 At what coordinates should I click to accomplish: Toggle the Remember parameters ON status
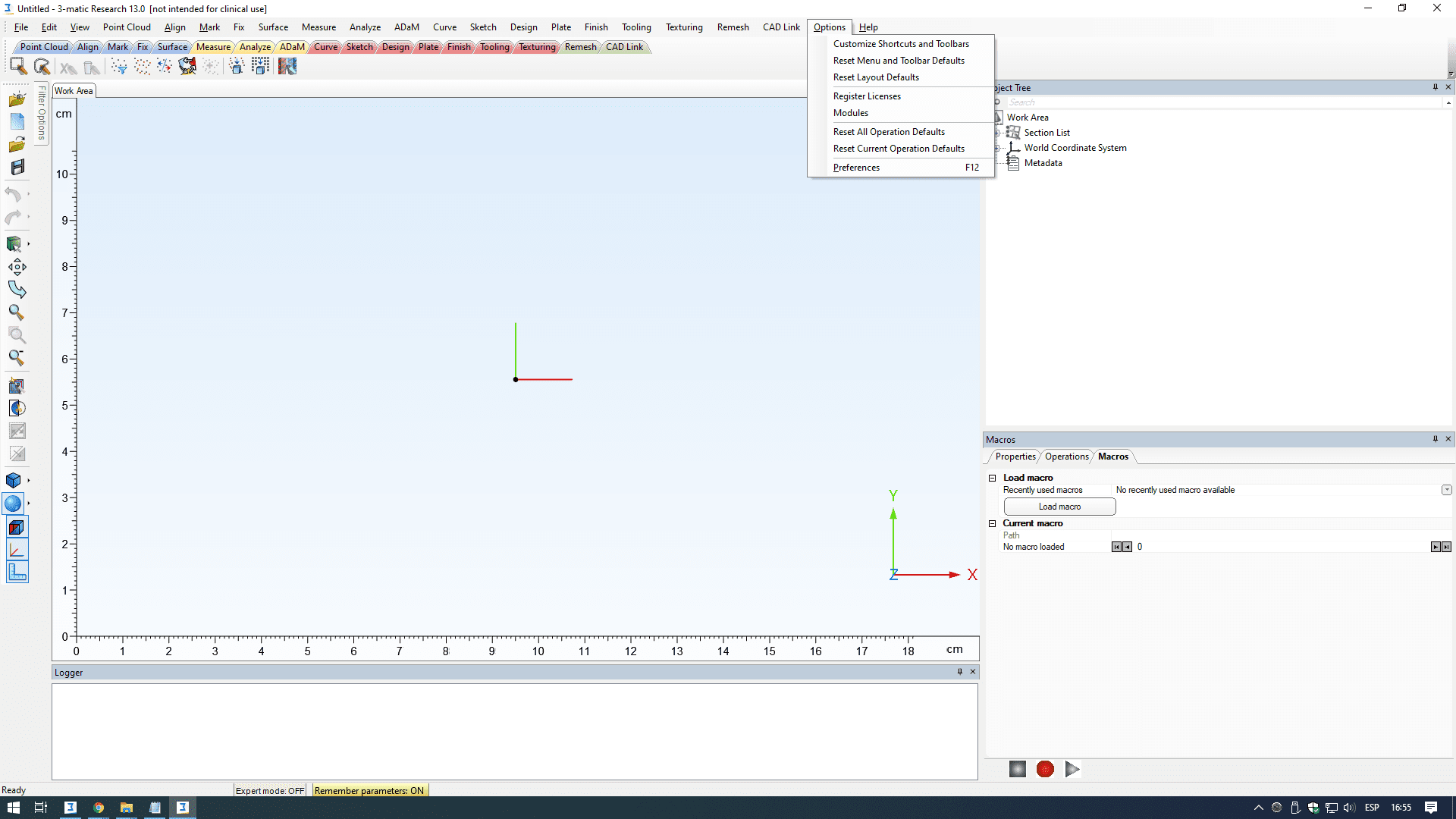[x=369, y=791]
